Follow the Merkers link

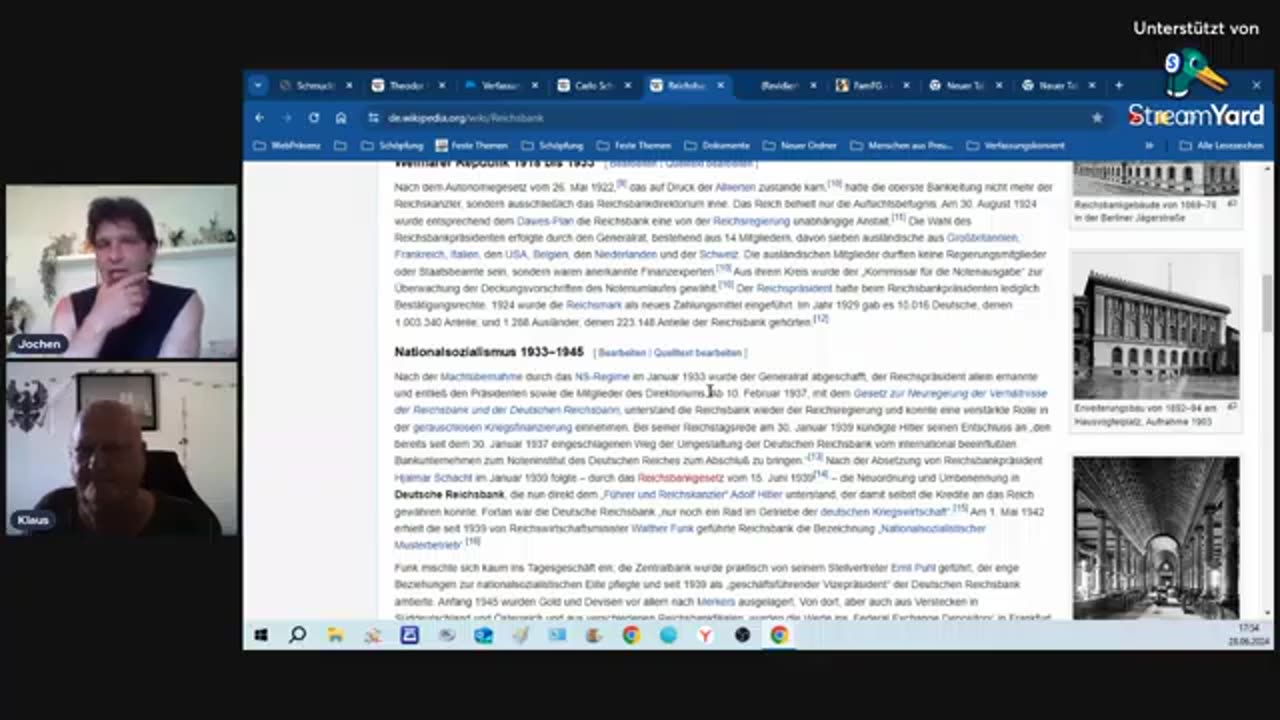click(x=716, y=602)
